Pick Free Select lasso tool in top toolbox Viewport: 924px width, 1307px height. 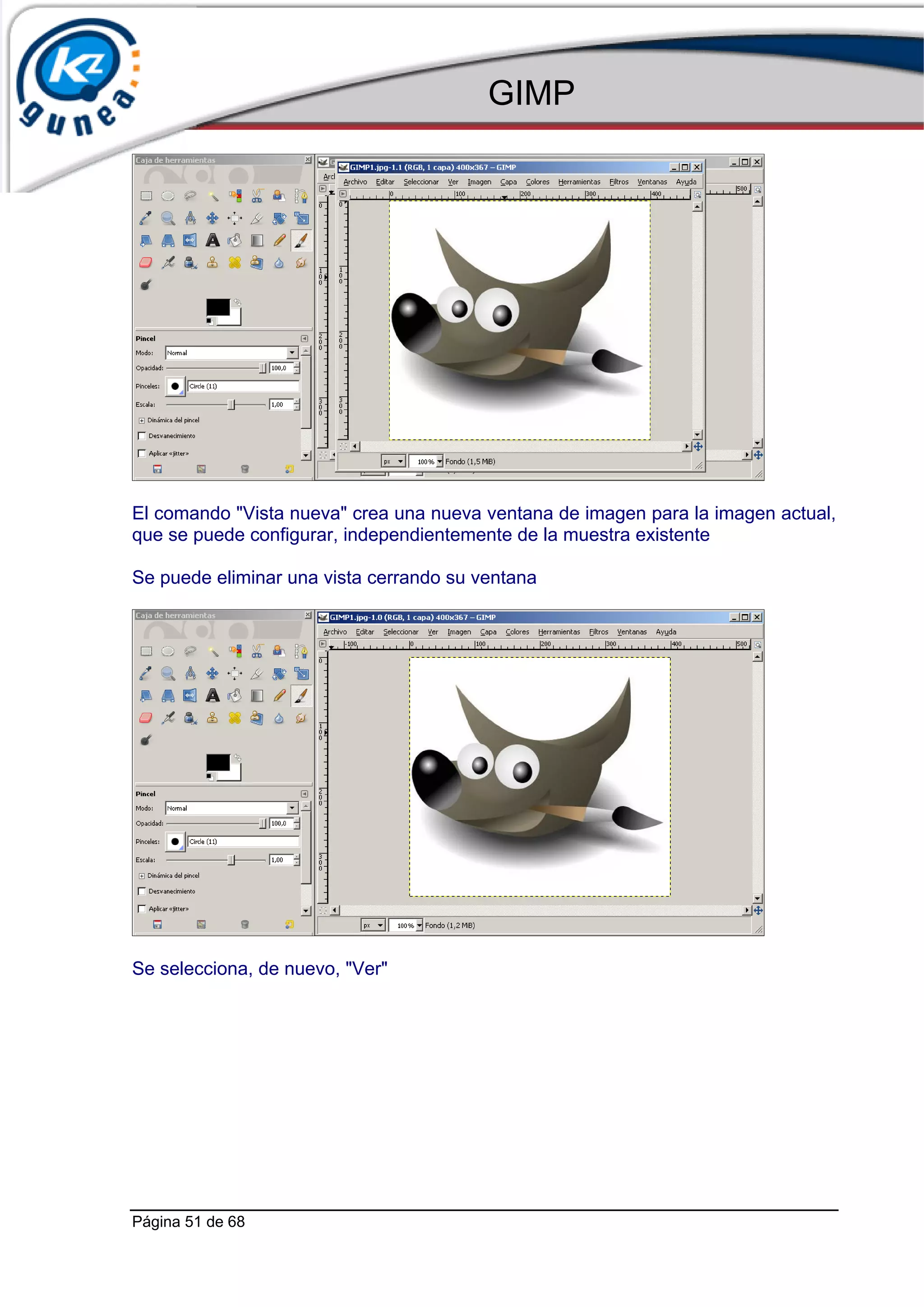(190, 196)
